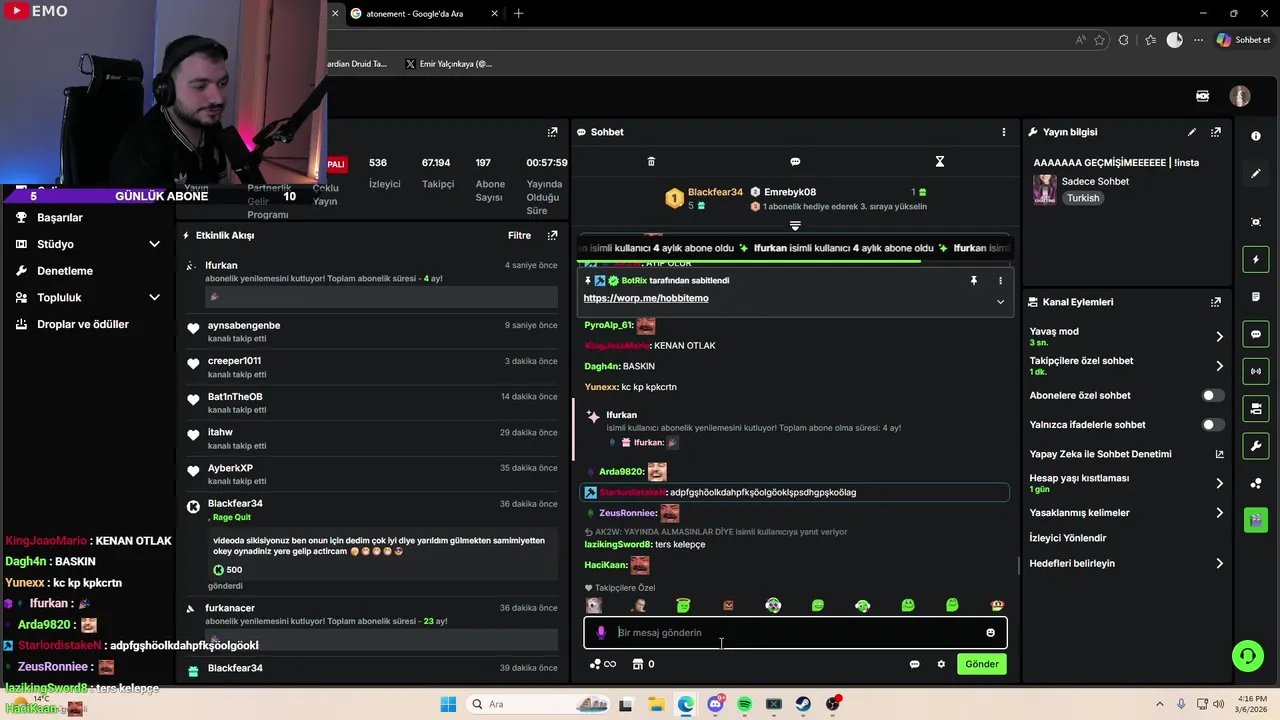The image size is (1280, 720).
Task: Open the Blackfear34 leaderboard entry
Action: (x=705, y=198)
